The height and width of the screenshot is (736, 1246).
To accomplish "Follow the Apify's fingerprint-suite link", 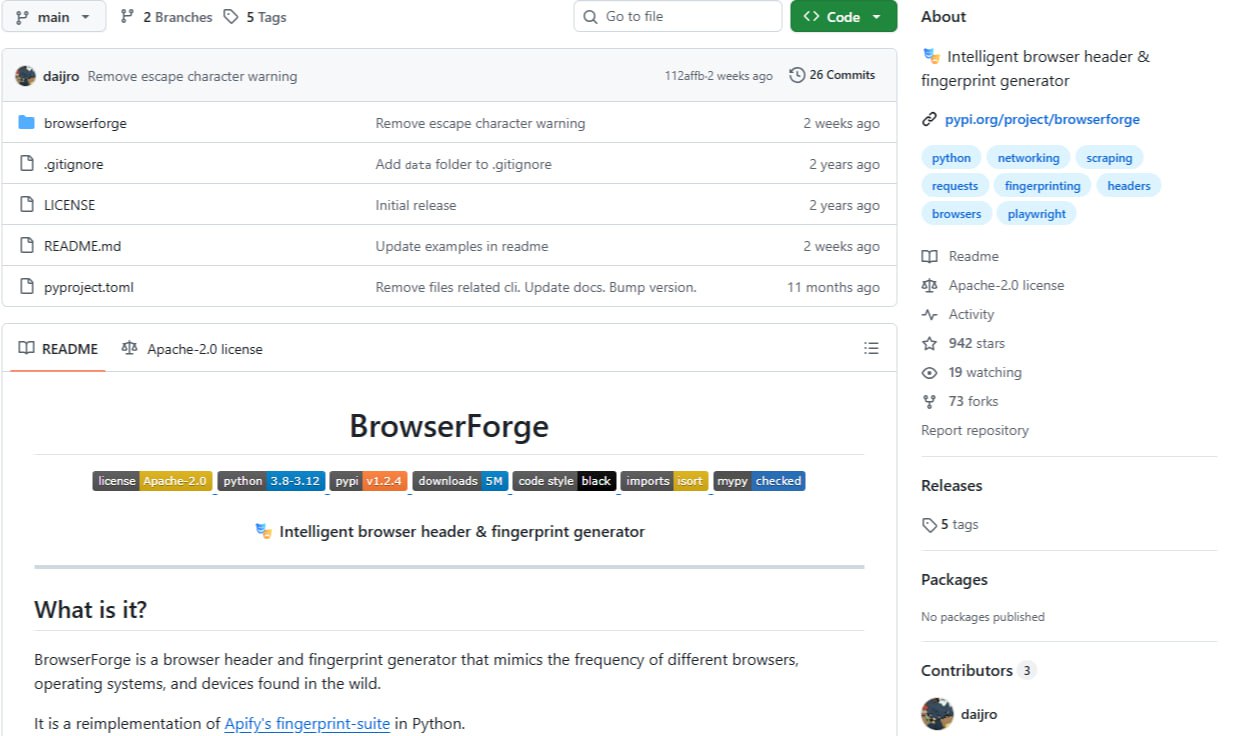I will (x=307, y=723).
